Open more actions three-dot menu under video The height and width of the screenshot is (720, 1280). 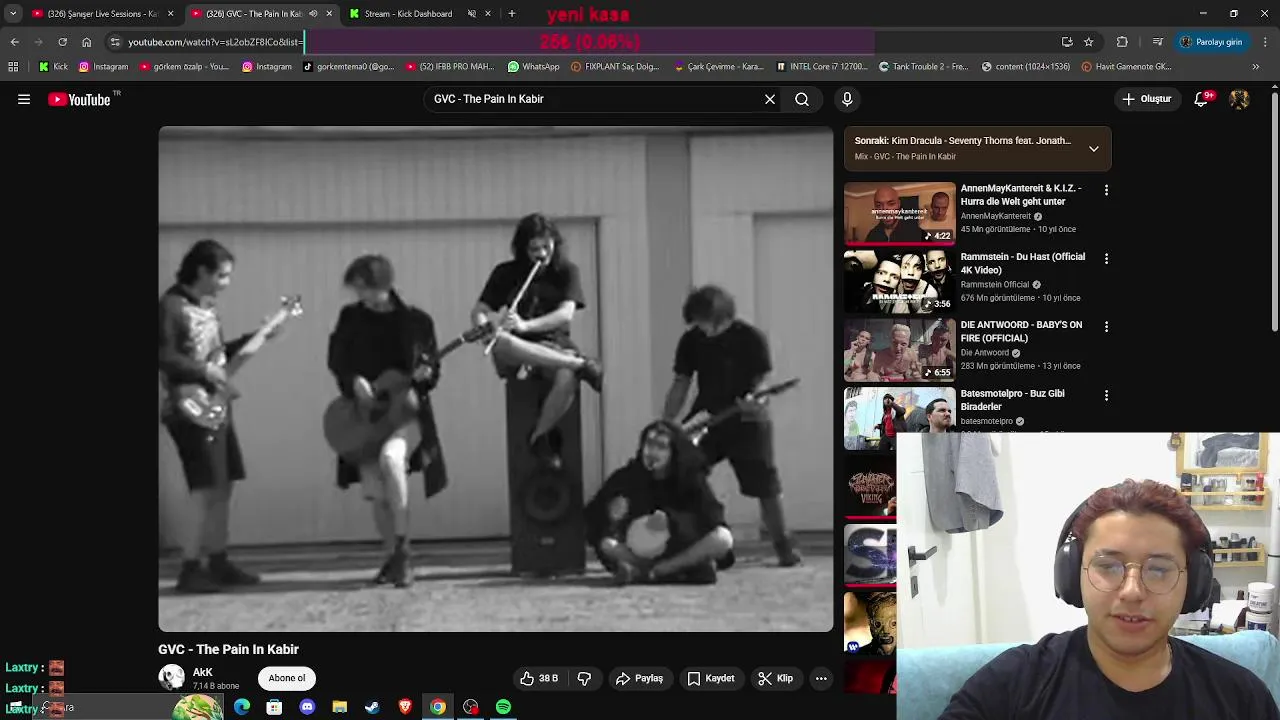[x=821, y=678]
